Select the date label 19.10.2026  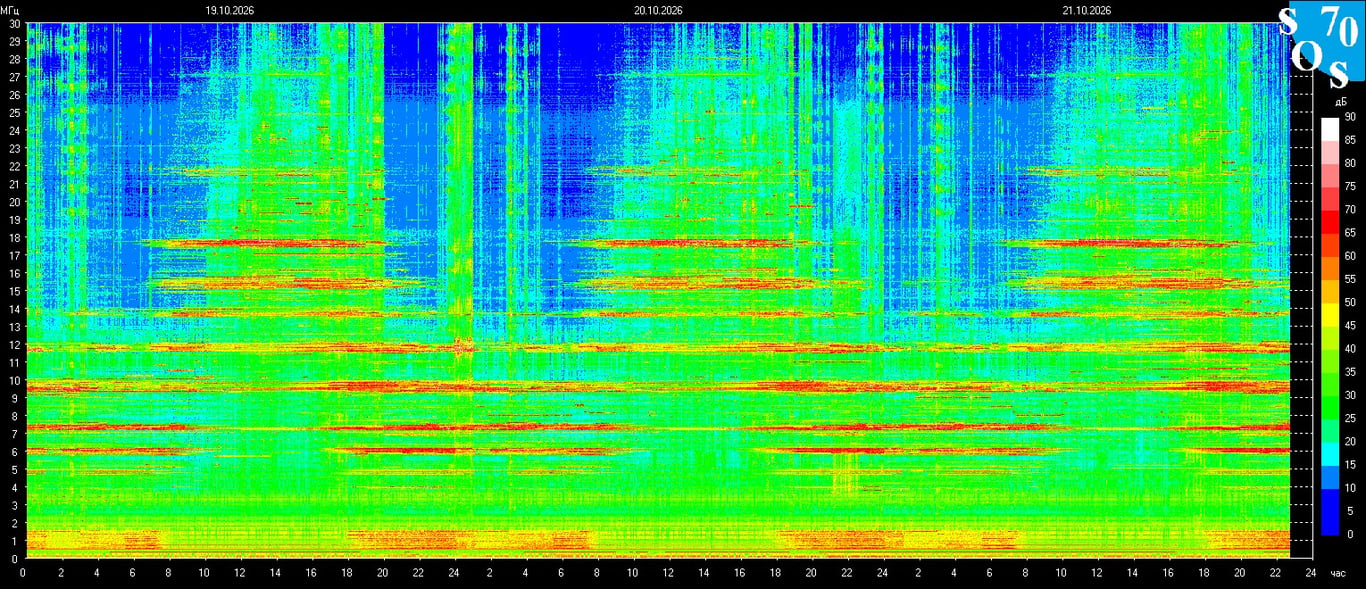click(x=230, y=10)
